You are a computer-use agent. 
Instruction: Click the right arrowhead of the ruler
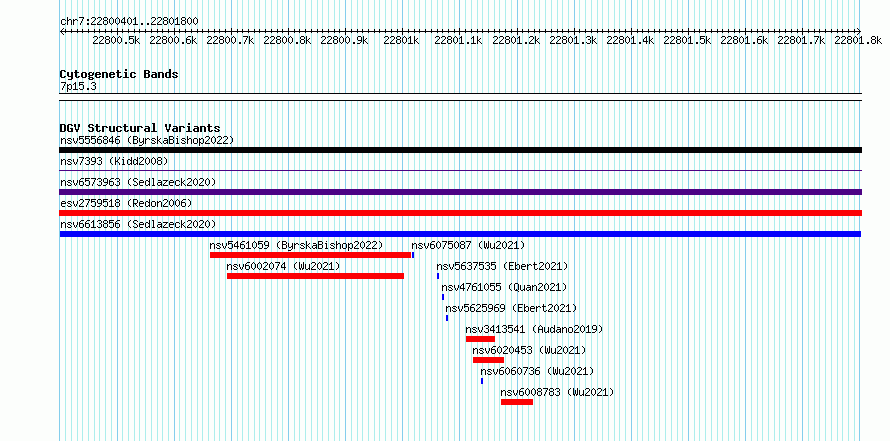pos(859,31)
